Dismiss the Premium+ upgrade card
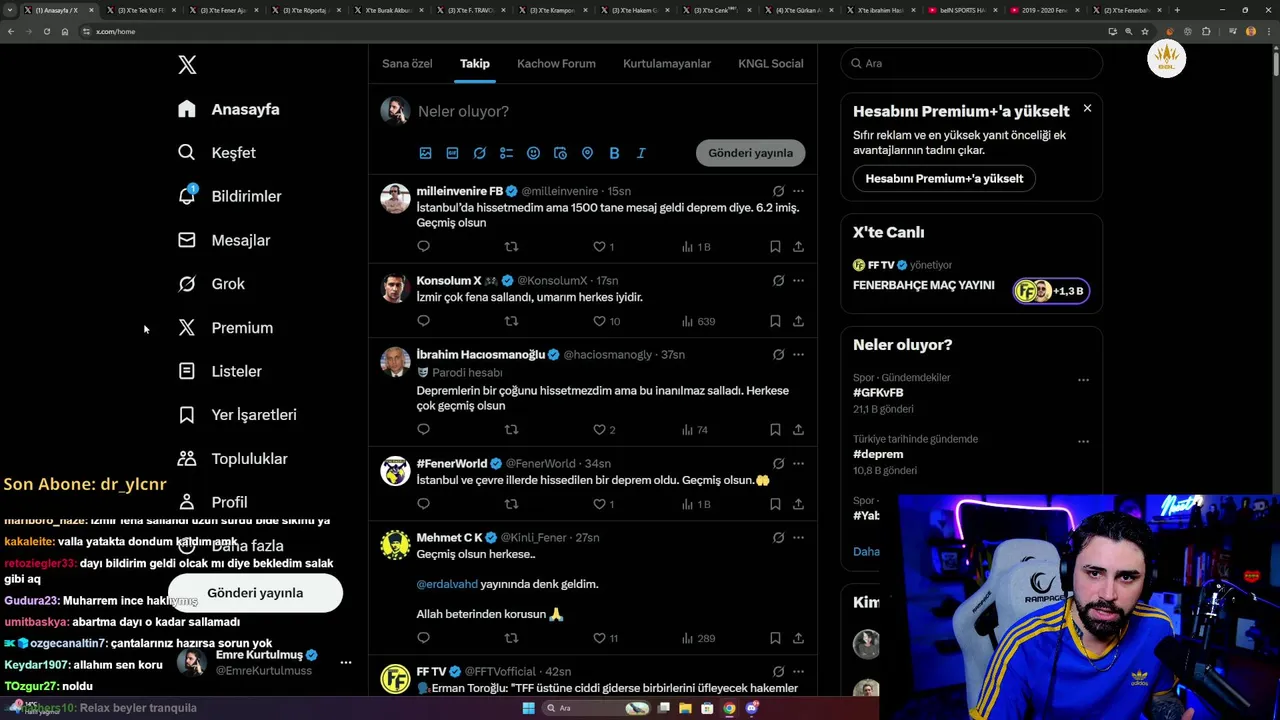 1087,108
